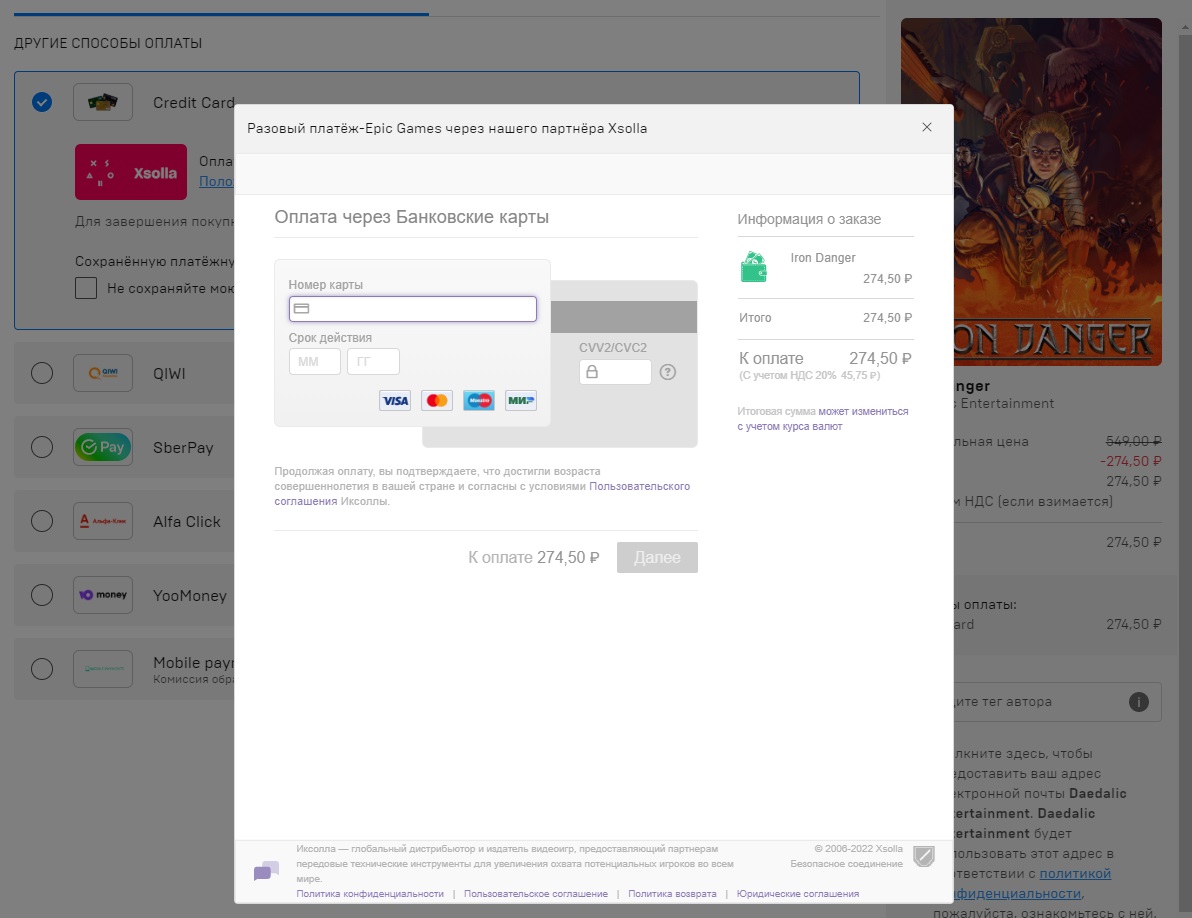Image resolution: width=1192 pixels, height=918 pixels.
Task: Select the QIWI payment radio button
Action: [x=42, y=373]
